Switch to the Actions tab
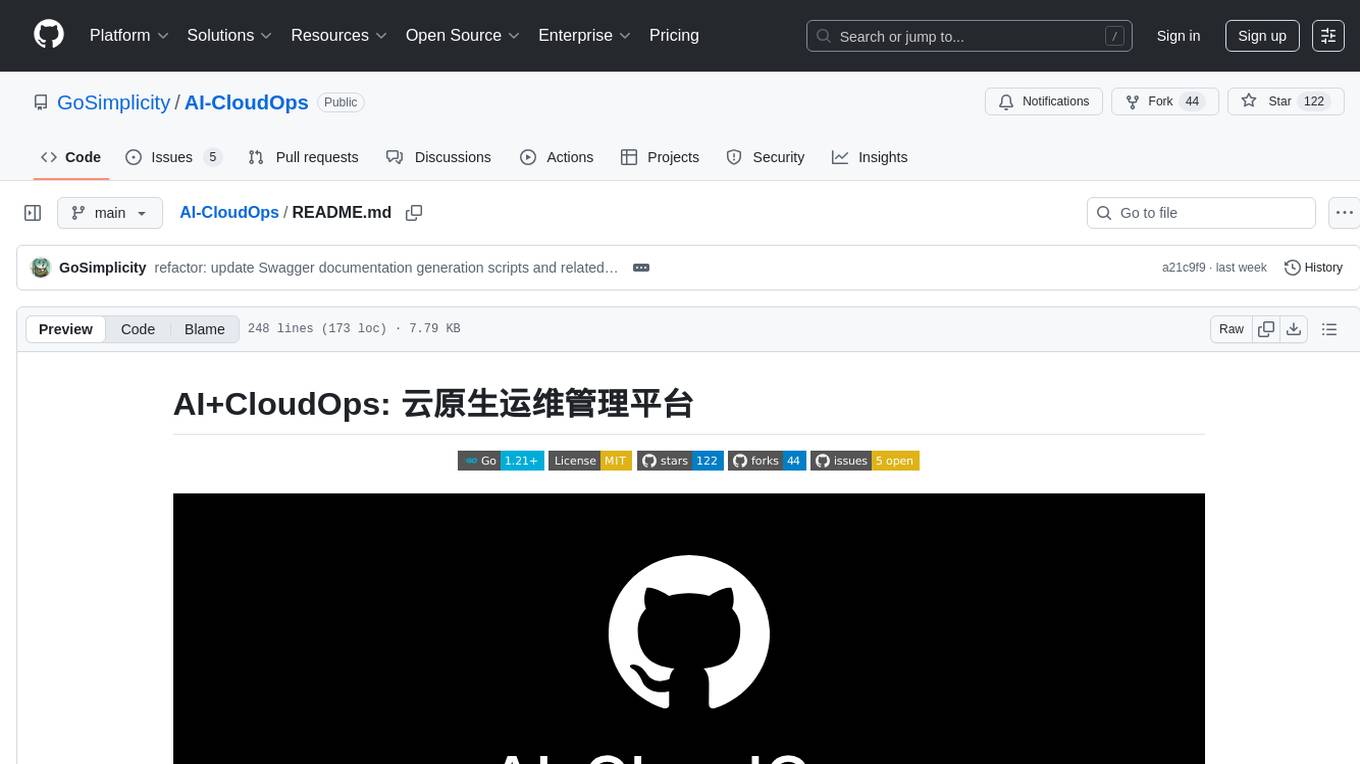The width and height of the screenshot is (1360, 764). click(x=557, y=157)
